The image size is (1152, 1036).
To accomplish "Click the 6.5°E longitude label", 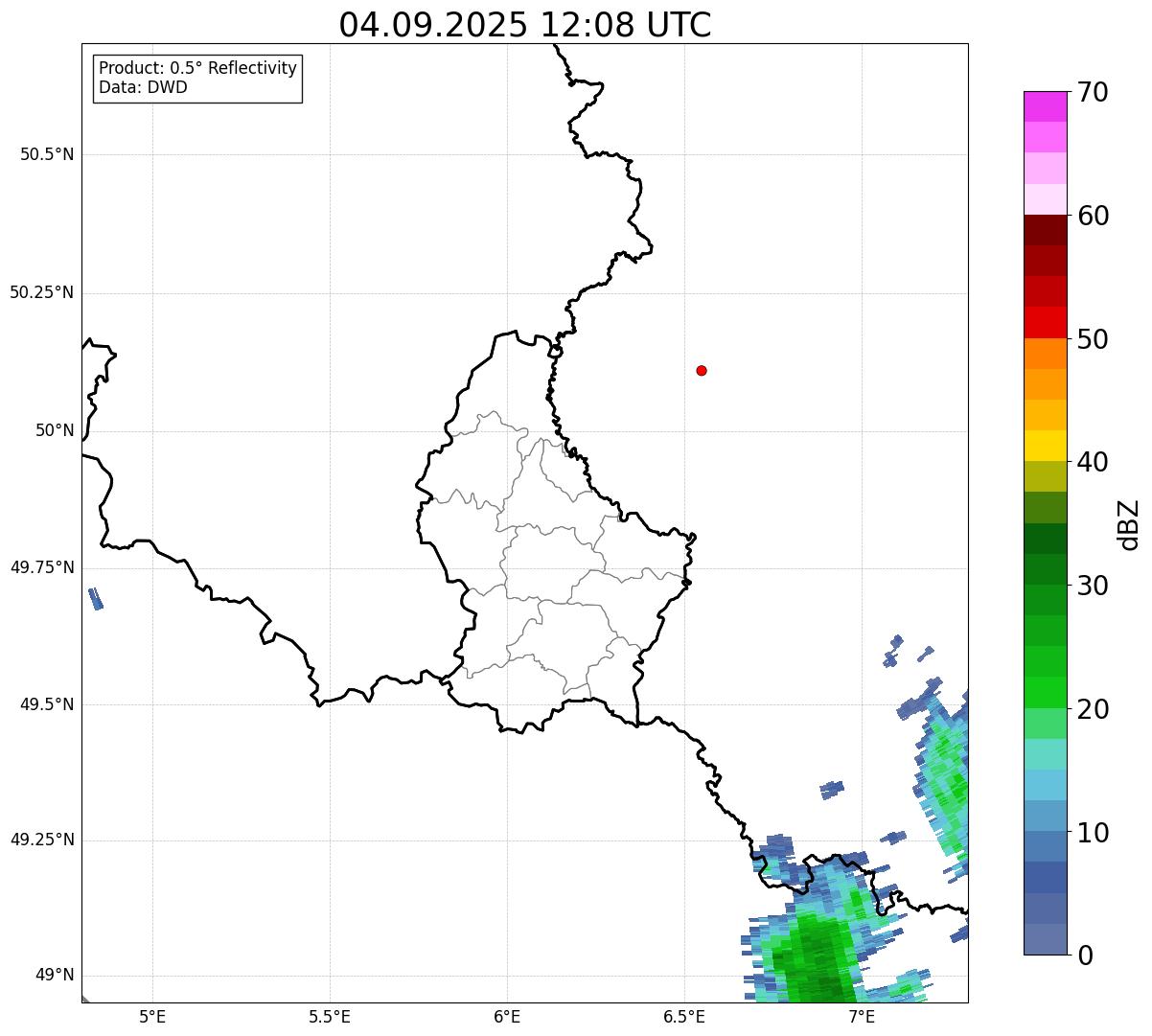I will (x=684, y=1016).
